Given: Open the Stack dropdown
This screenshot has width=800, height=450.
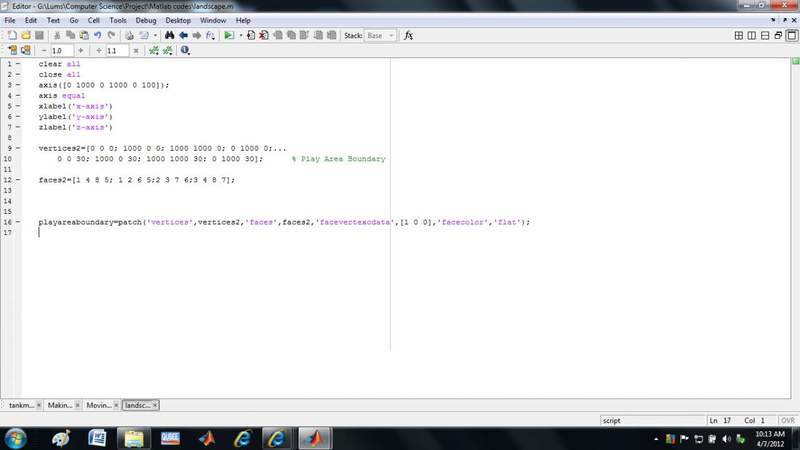Looking at the screenshot, I should (x=381, y=35).
